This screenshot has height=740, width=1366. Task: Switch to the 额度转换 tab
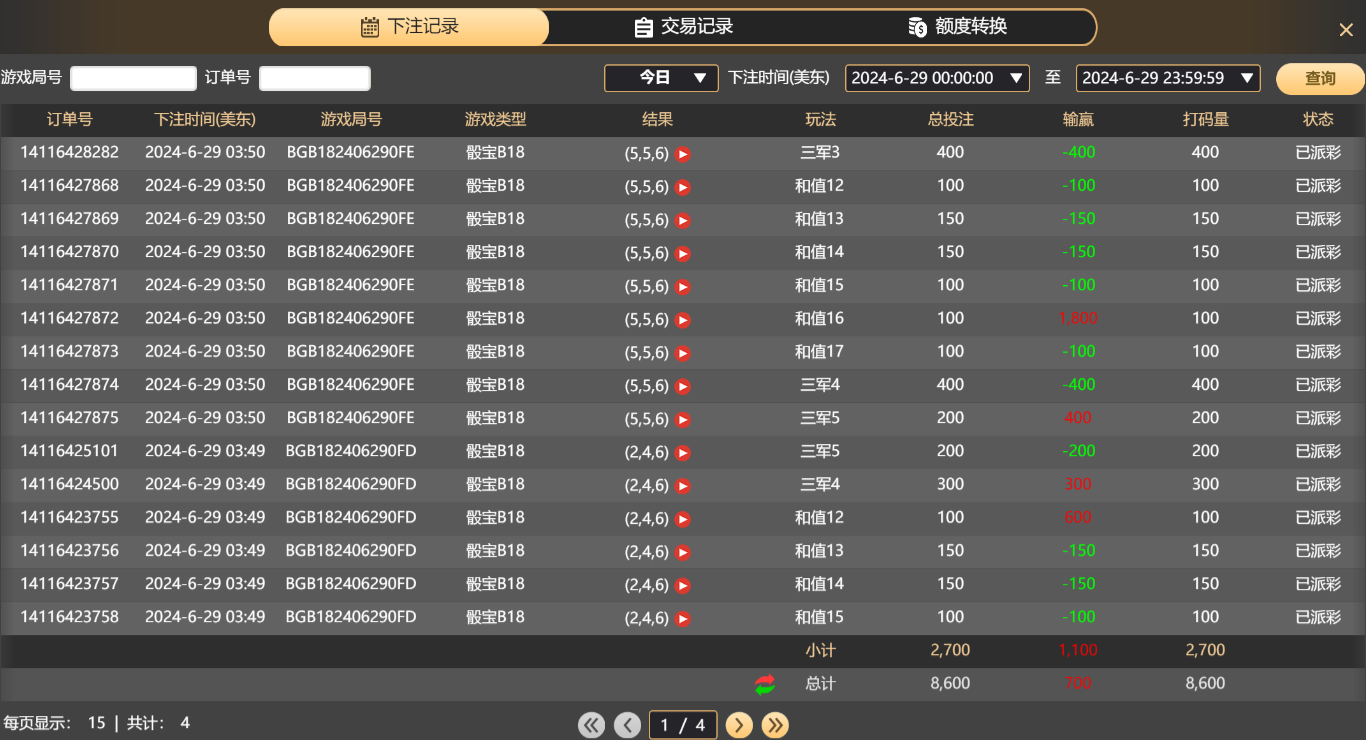[958, 27]
